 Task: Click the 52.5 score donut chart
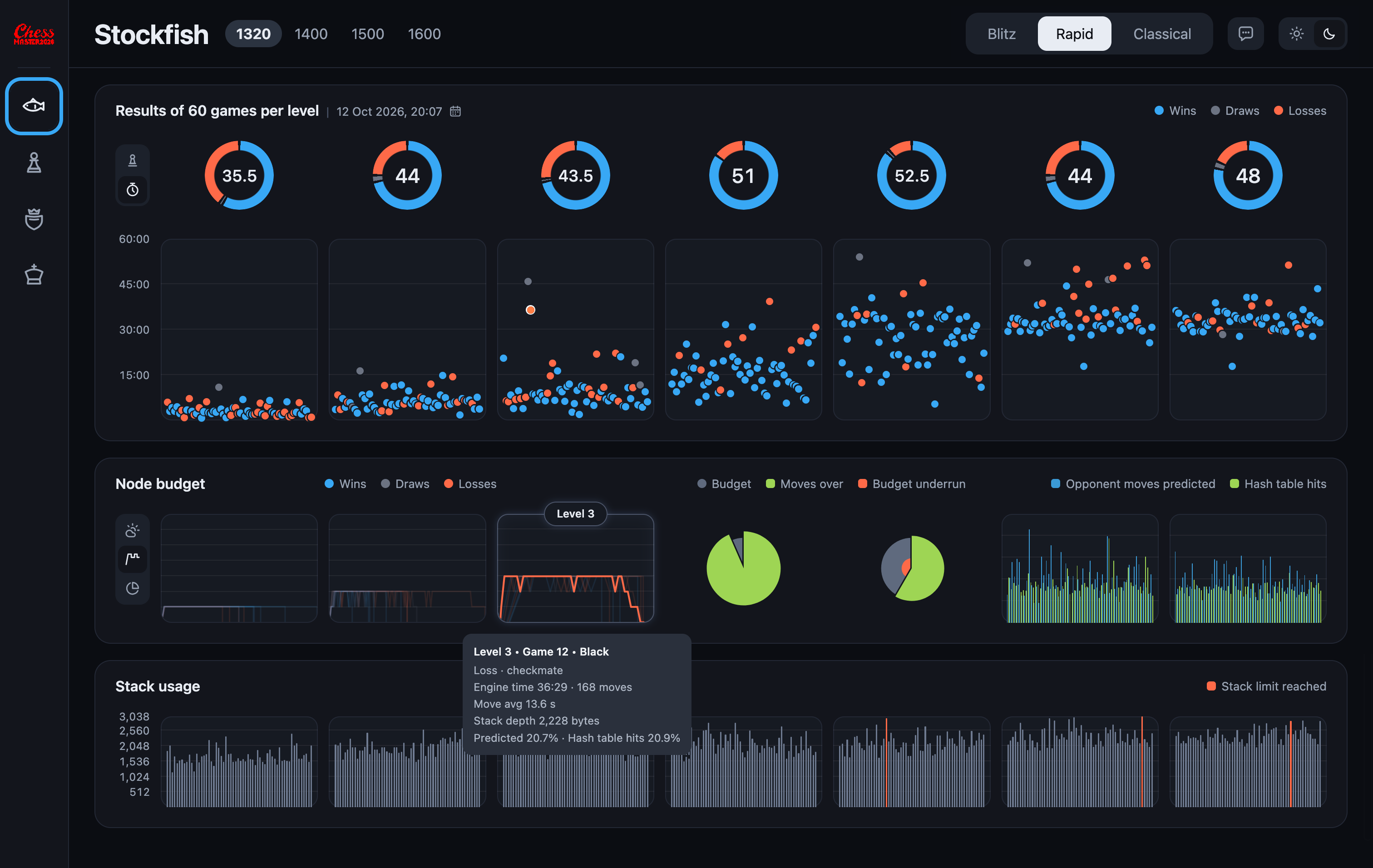coord(911,176)
